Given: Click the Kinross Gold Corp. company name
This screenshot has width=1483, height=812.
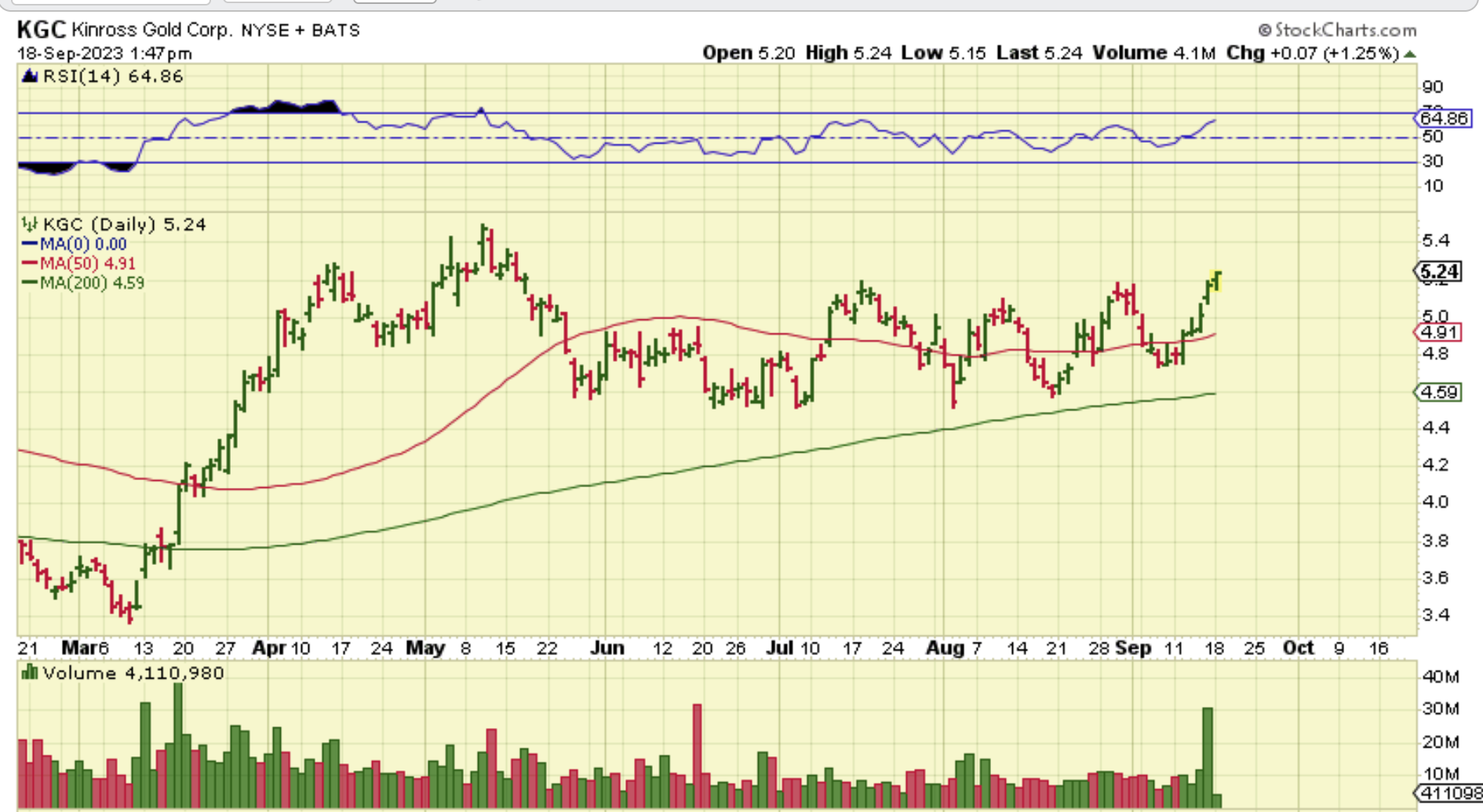Looking at the screenshot, I should point(152,30).
